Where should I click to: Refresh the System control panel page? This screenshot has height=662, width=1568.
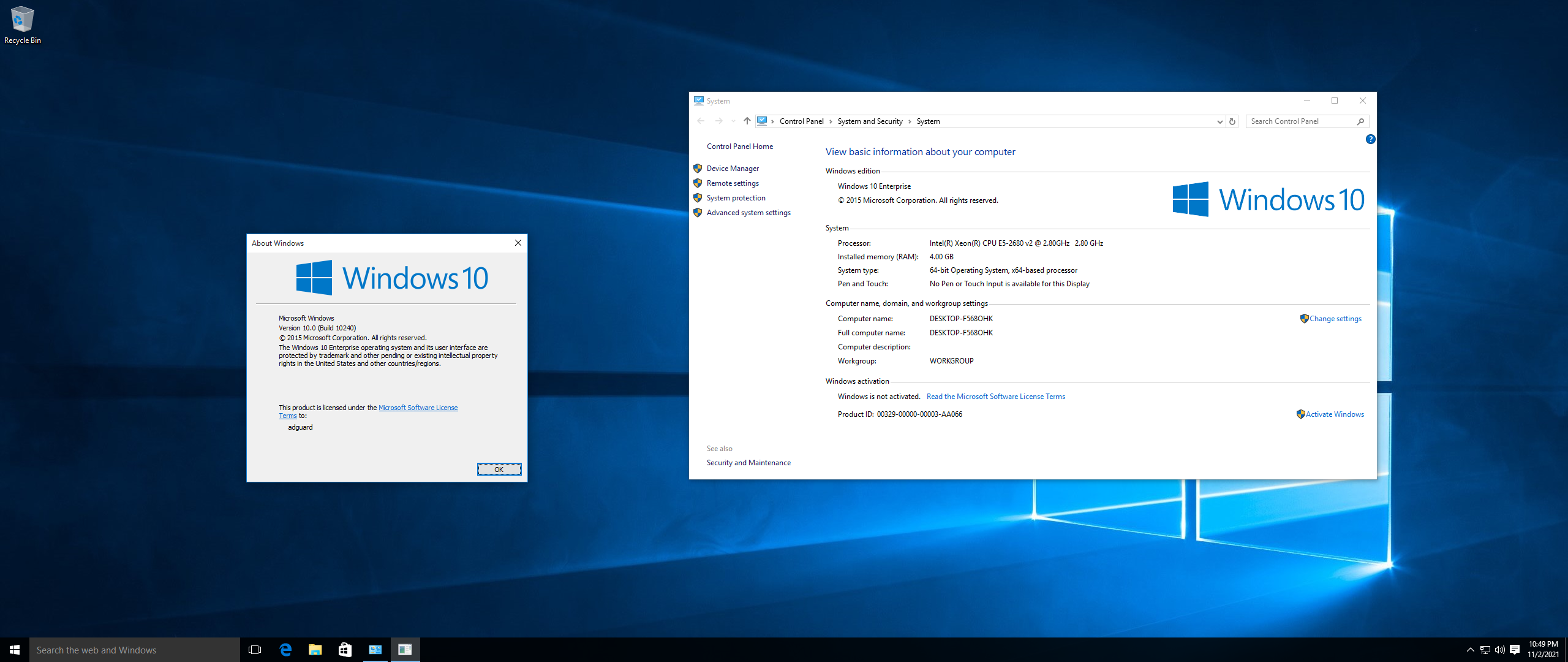[1232, 121]
